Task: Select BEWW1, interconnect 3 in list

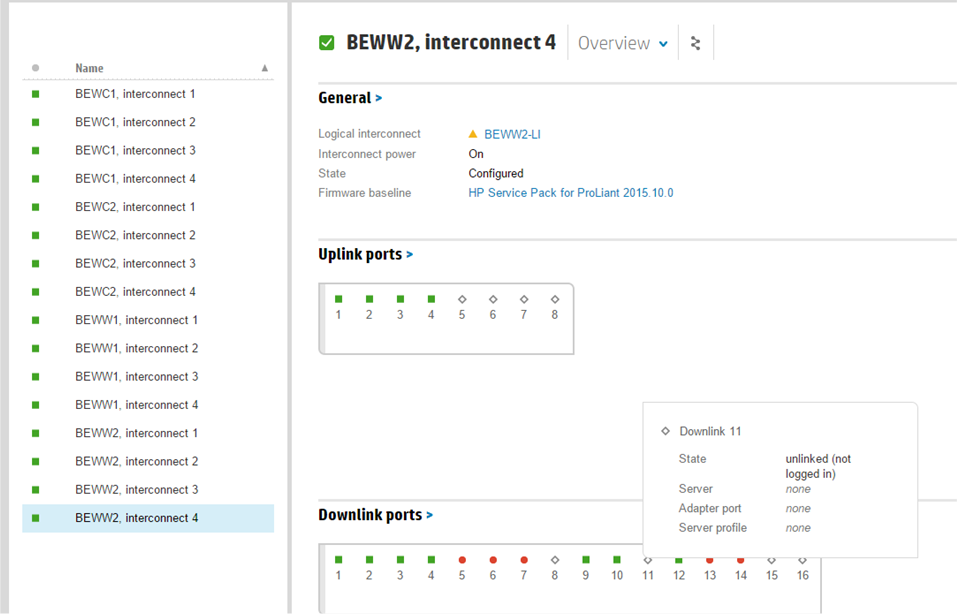Action: point(136,377)
